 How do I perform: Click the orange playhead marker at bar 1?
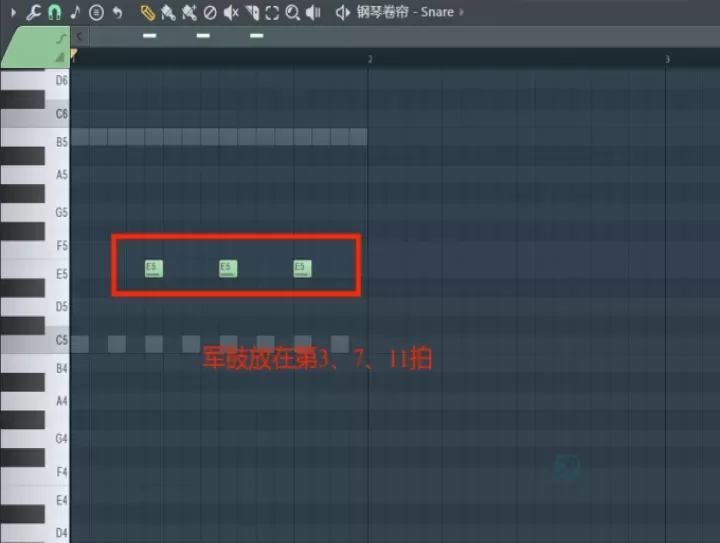coord(73,55)
